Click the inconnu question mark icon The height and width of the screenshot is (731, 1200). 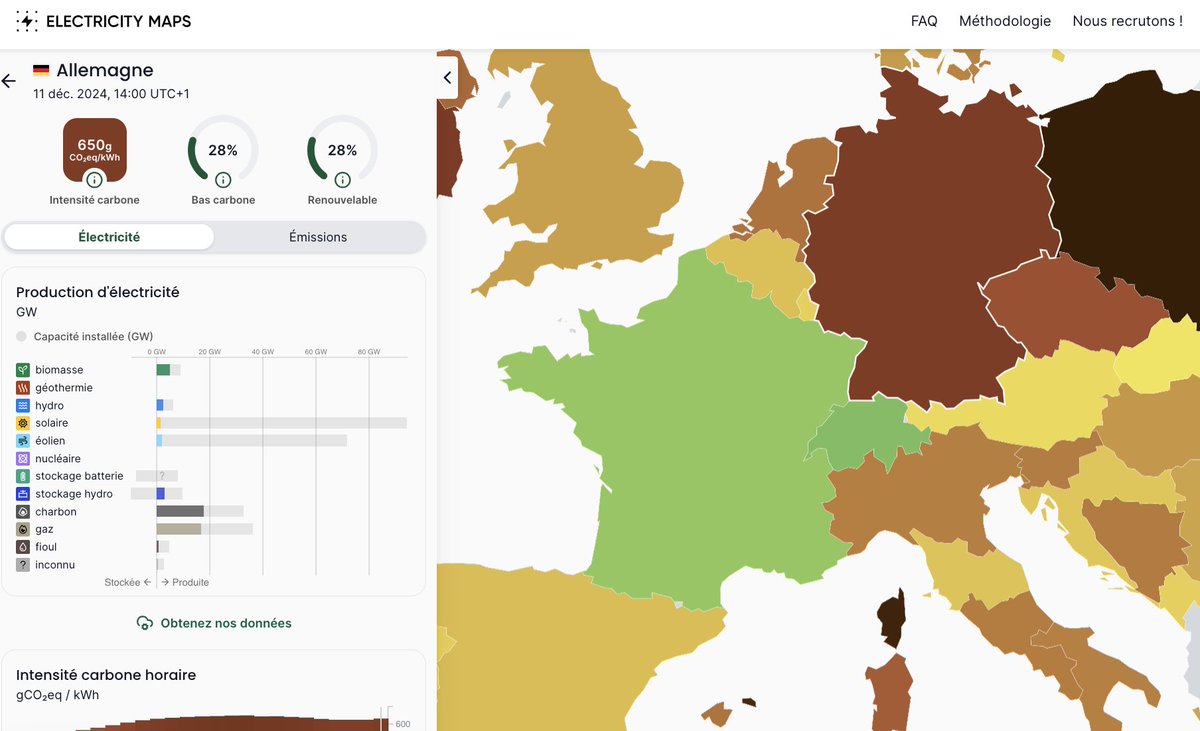23,565
